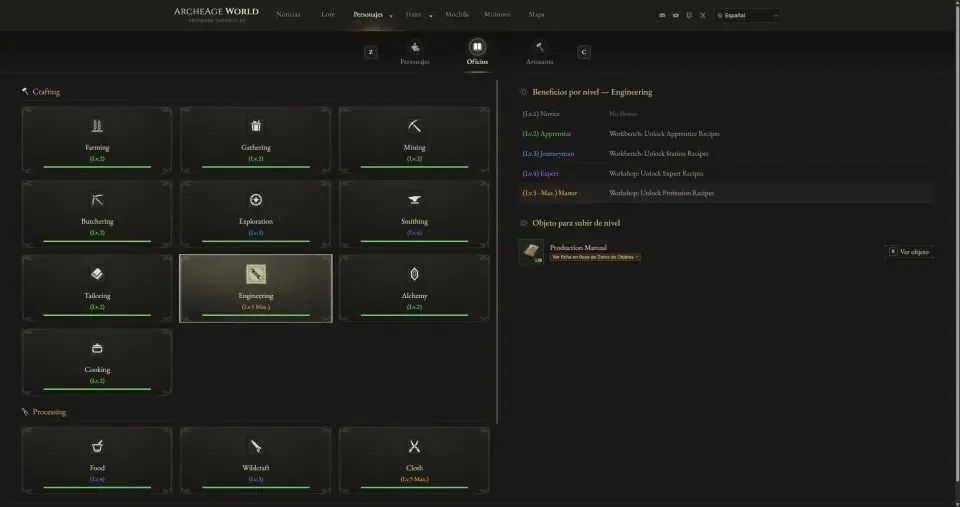
Task: Click the Crafting section heading
Action: click(x=46, y=92)
